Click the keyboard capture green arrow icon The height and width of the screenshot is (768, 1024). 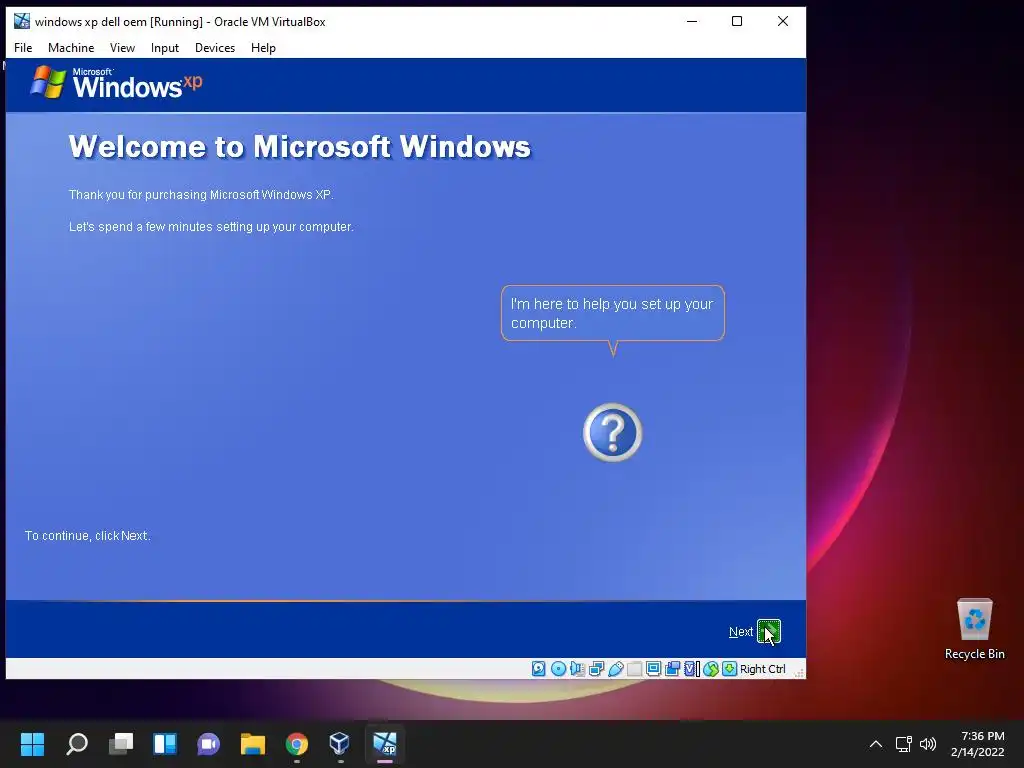click(x=729, y=669)
